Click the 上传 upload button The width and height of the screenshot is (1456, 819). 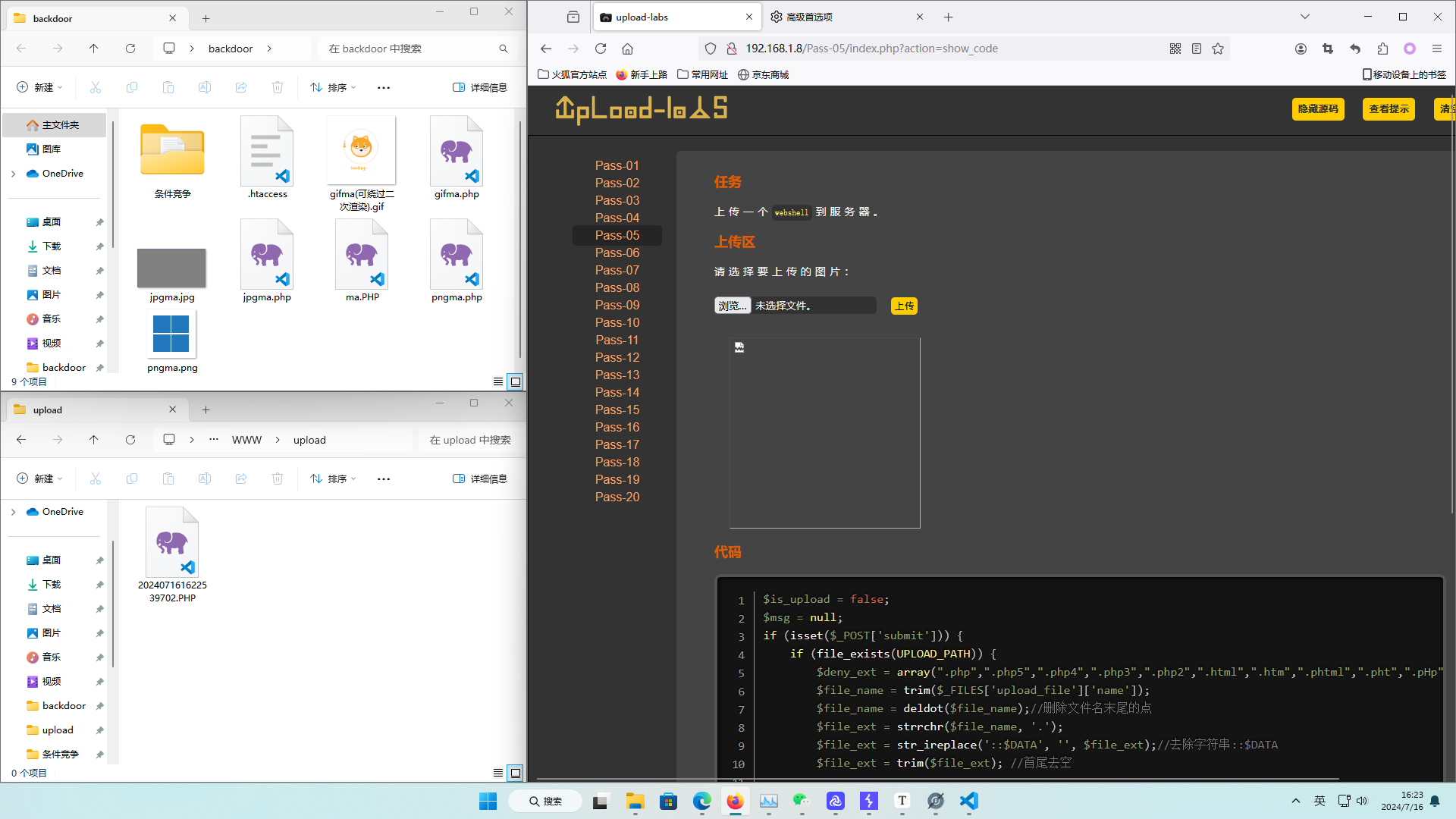904,306
